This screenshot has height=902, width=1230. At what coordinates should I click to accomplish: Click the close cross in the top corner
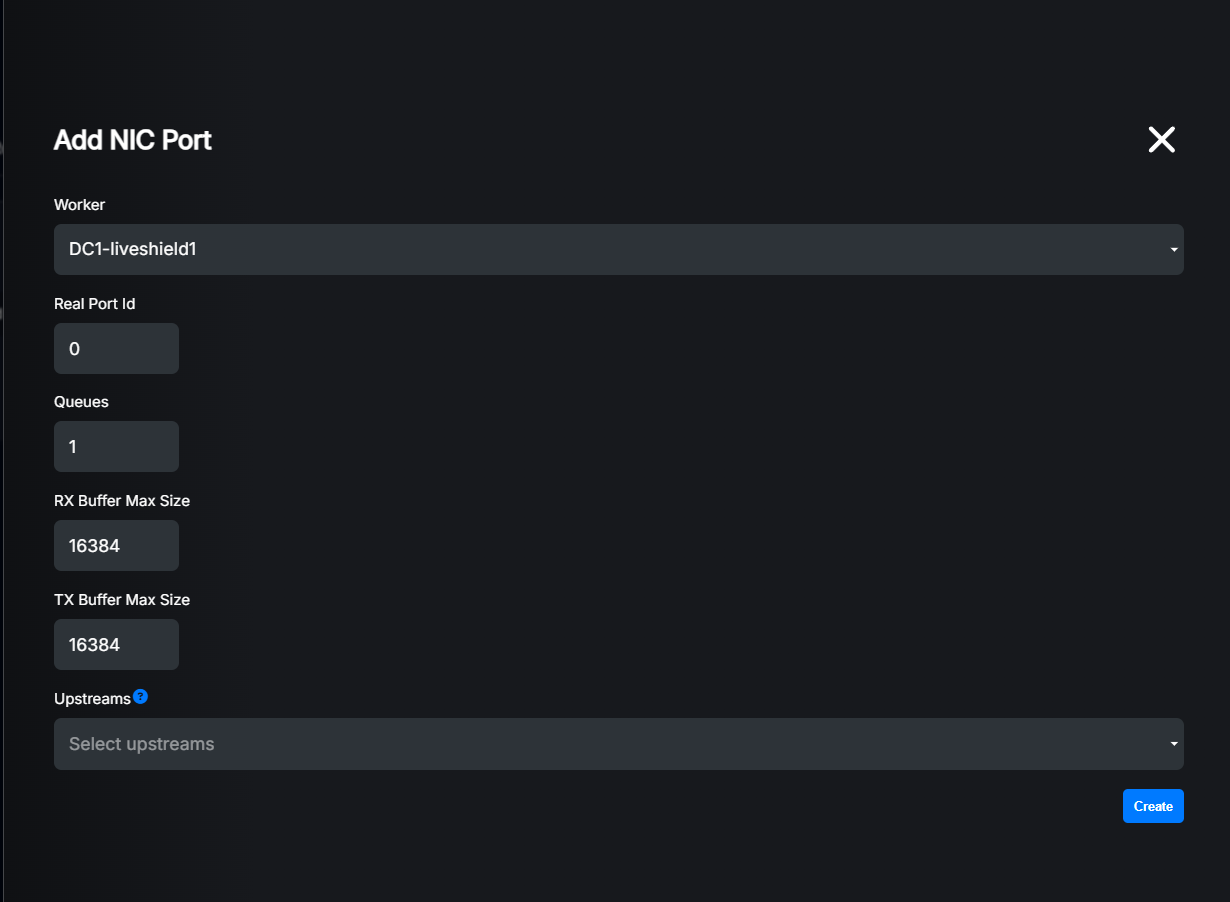point(1161,140)
